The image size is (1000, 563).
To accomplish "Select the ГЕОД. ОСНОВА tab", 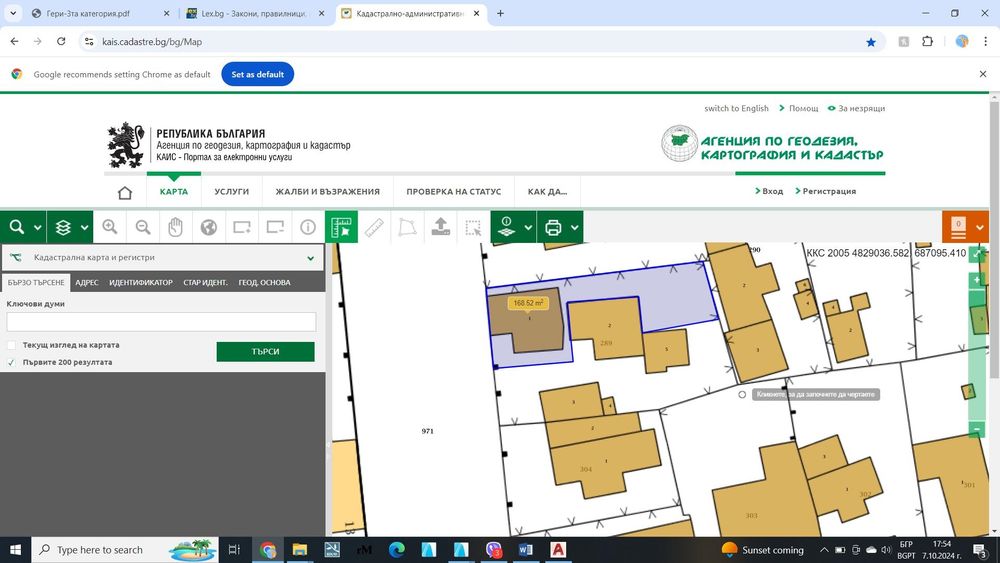I will [x=265, y=282].
